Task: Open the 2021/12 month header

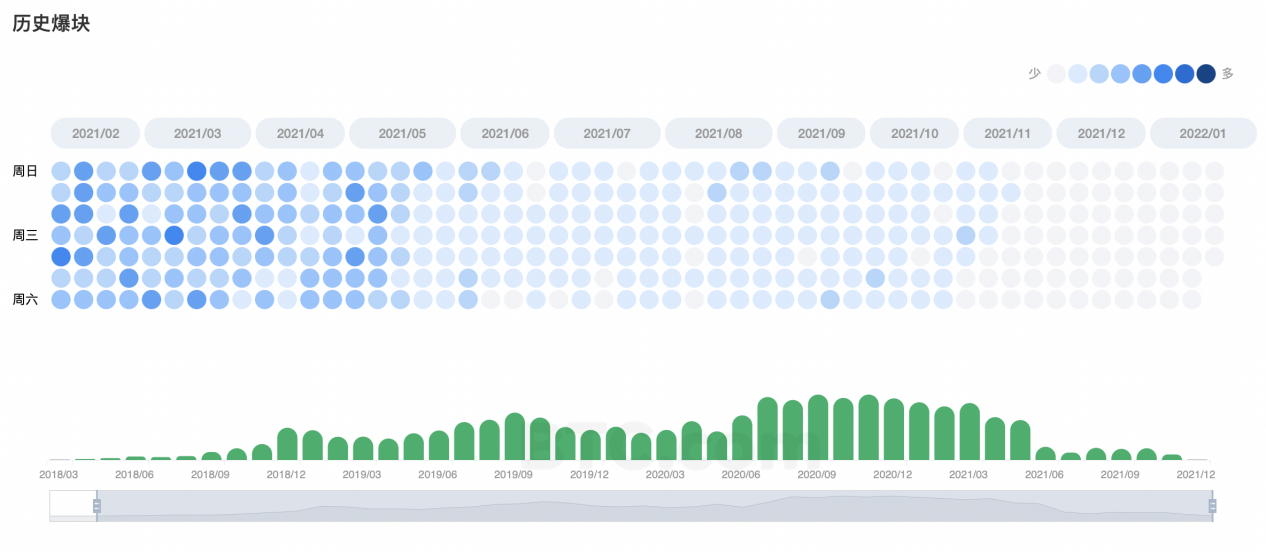Action: tap(1101, 133)
